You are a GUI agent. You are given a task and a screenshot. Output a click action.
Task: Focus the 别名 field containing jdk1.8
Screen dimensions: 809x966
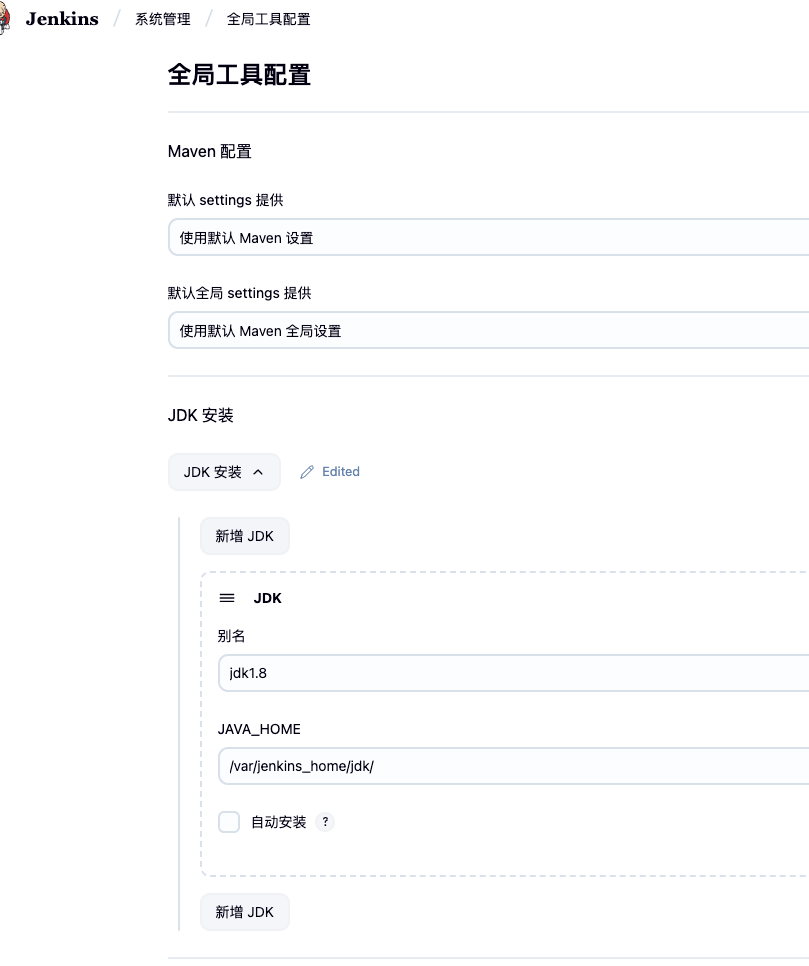coord(512,673)
